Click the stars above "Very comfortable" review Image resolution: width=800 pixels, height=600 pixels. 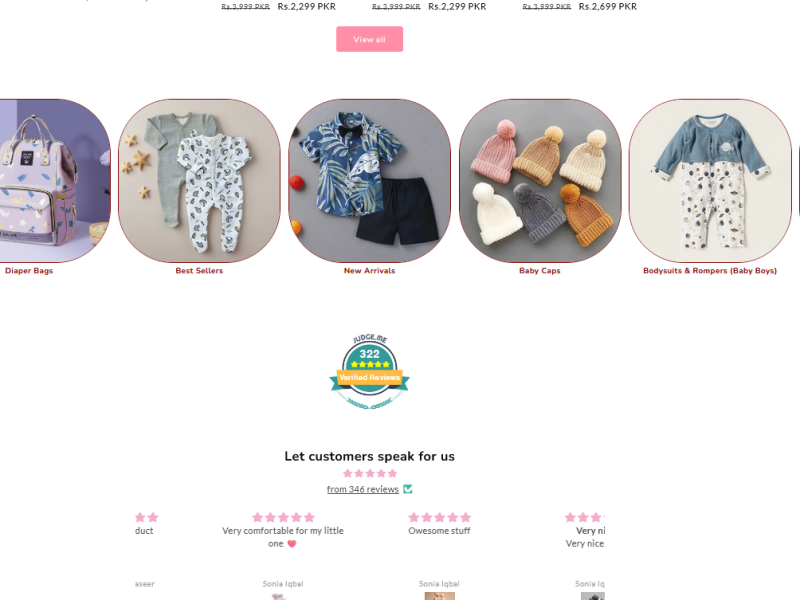point(283,517)
